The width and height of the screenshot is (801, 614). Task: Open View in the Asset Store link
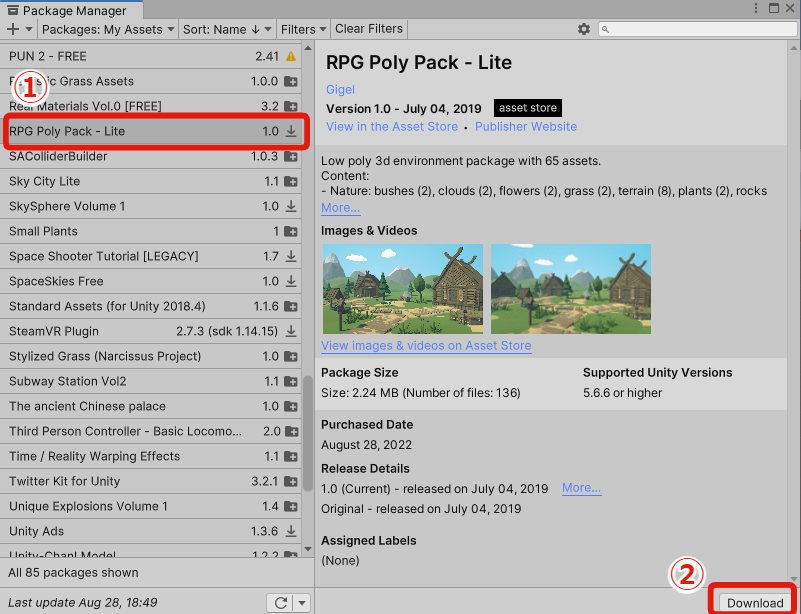click(392, 127)
